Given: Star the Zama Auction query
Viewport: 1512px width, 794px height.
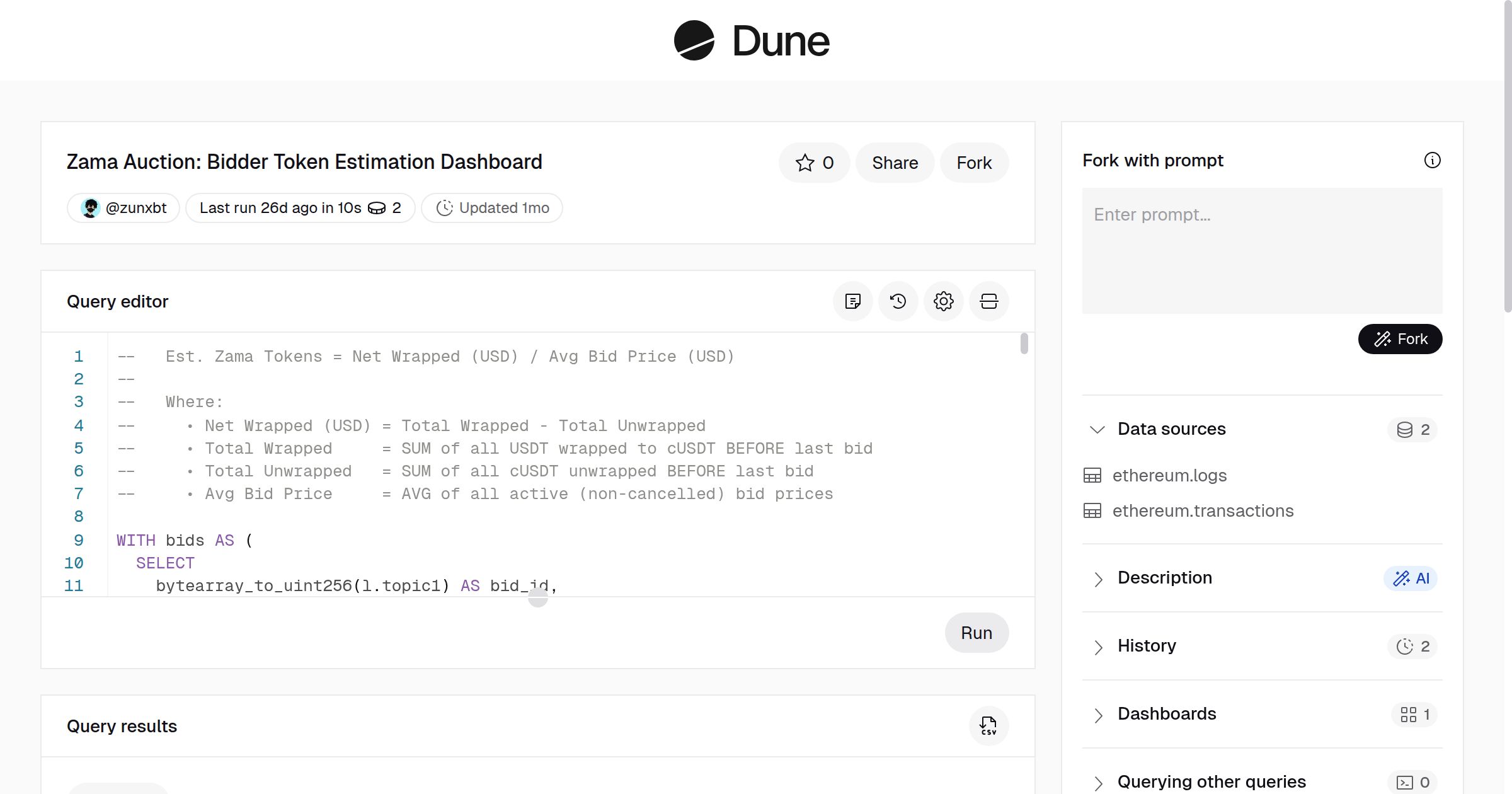Looking at the screenshot, I should 814,163.
